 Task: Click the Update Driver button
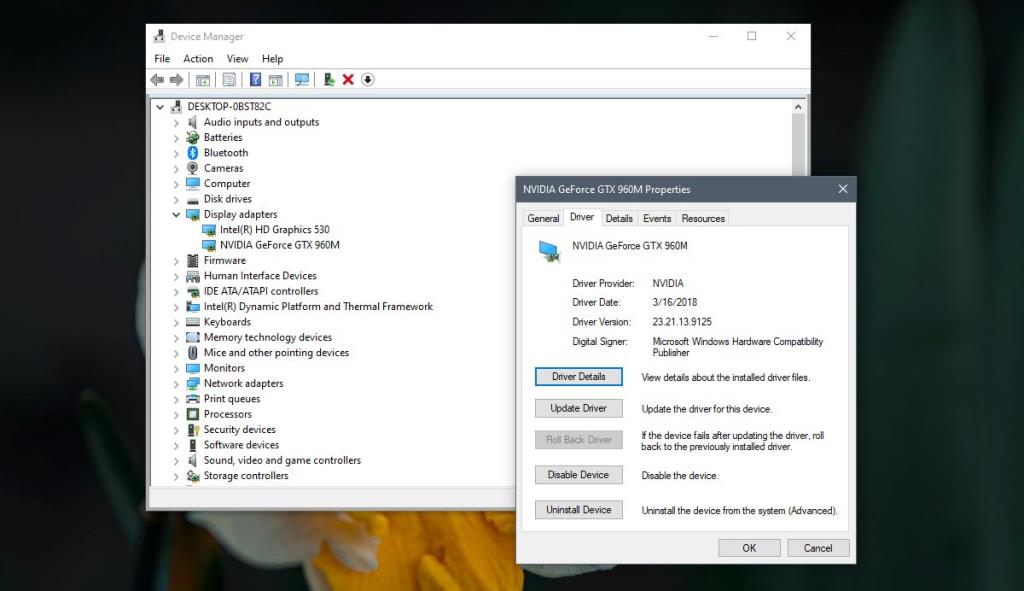point(578,408)
